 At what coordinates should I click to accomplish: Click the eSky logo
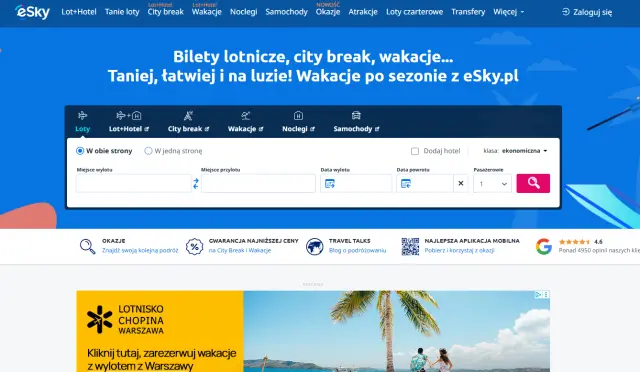(32, 12)
